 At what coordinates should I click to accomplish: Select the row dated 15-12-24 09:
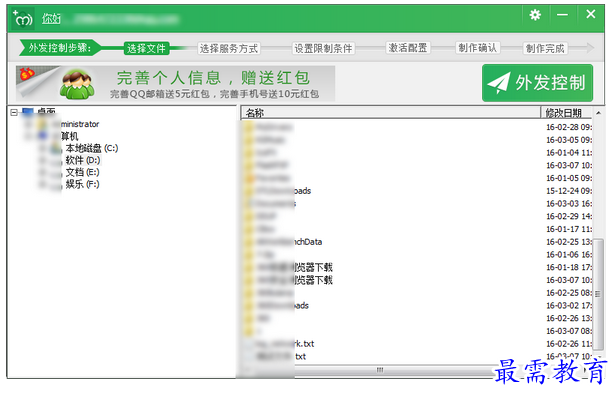click(416, 191)
